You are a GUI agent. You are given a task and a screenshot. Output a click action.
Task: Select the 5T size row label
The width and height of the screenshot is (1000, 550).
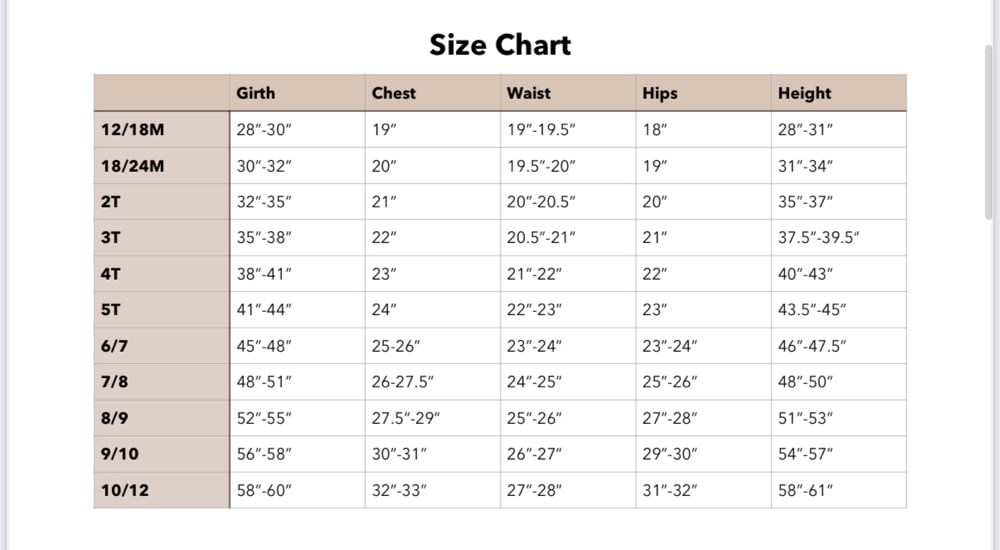tap(110, 309)
